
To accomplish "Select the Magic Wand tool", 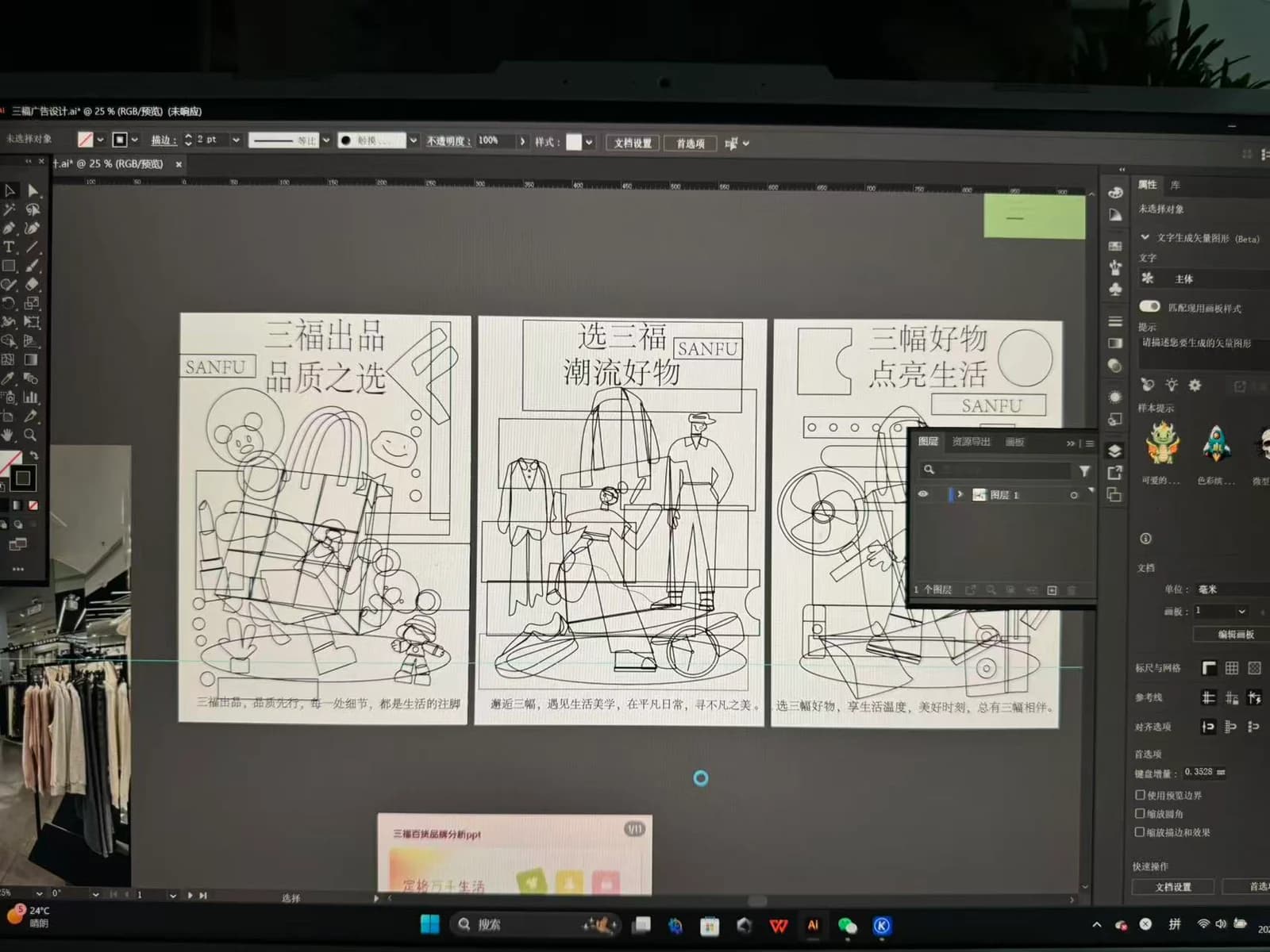I will click(10, 209).
